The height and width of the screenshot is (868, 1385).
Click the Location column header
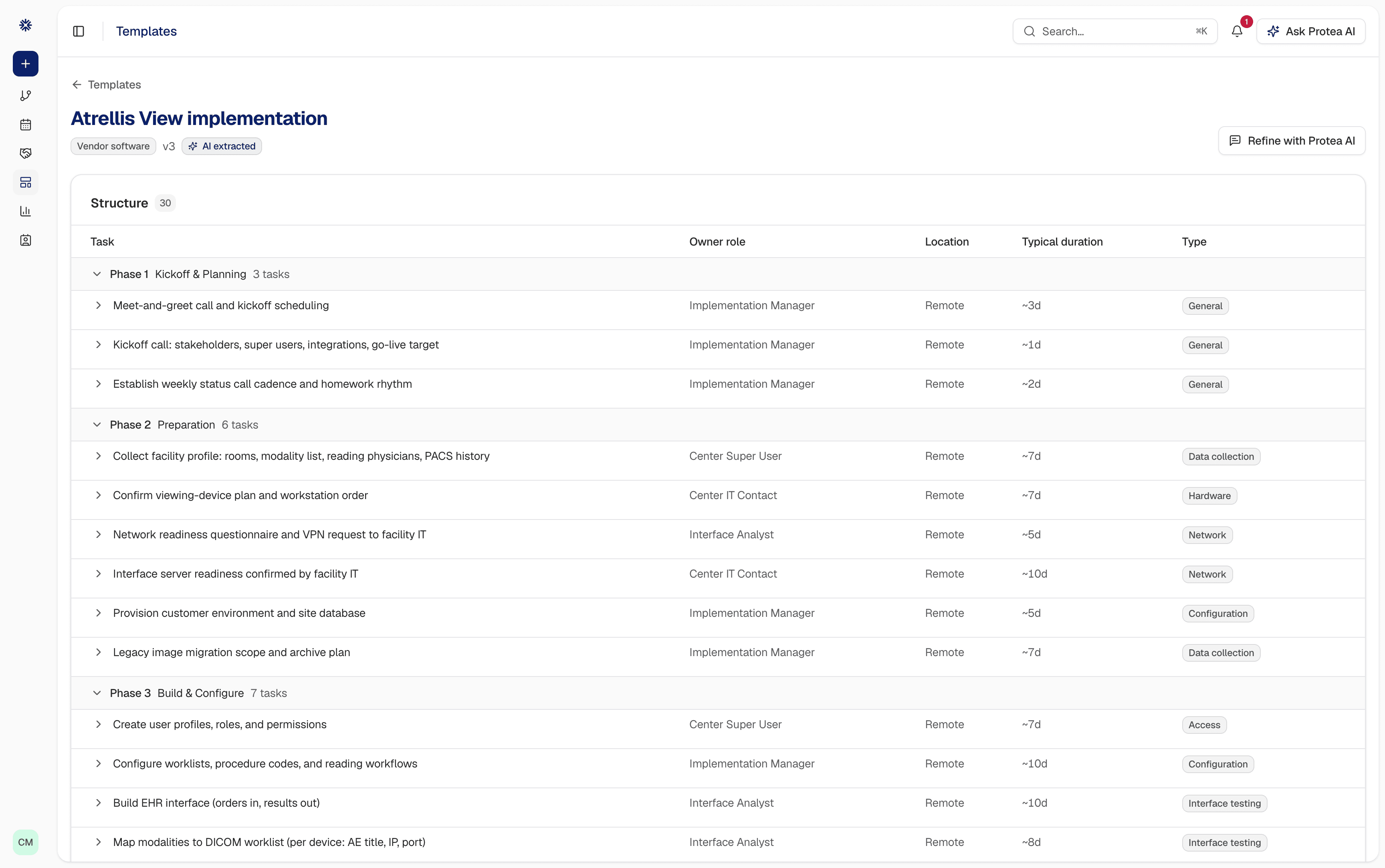947,242
